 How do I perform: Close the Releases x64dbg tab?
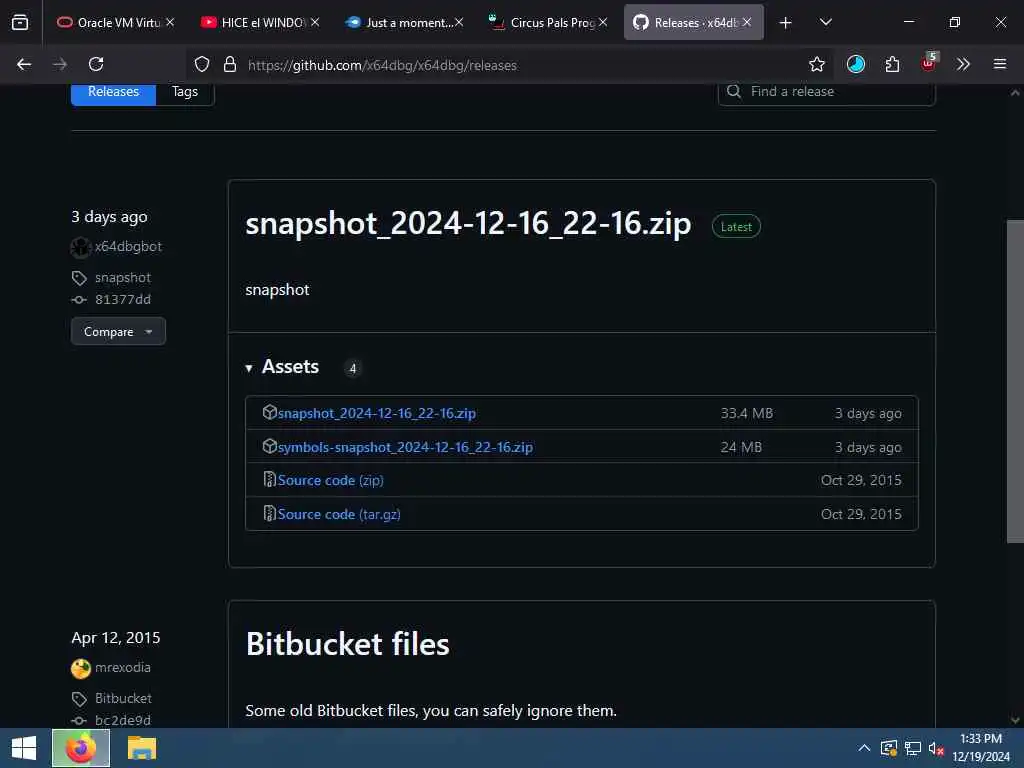(x=746, y=22)
